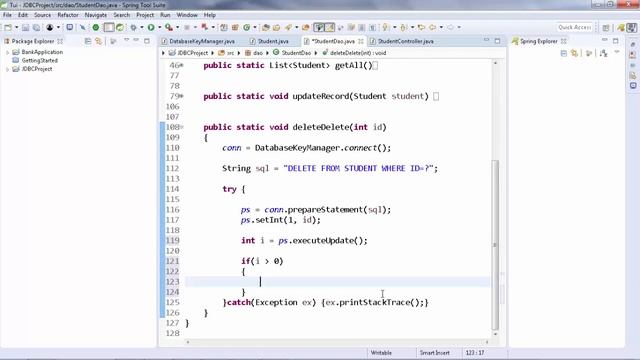
Task: Expand folded getAll method at line 46
Action: [182, 65]
